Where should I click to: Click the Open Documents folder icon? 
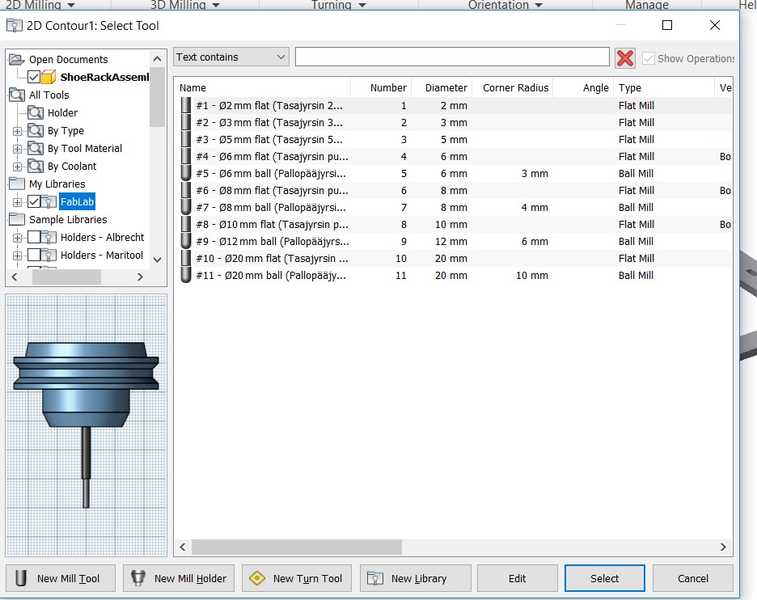point(17,59)
